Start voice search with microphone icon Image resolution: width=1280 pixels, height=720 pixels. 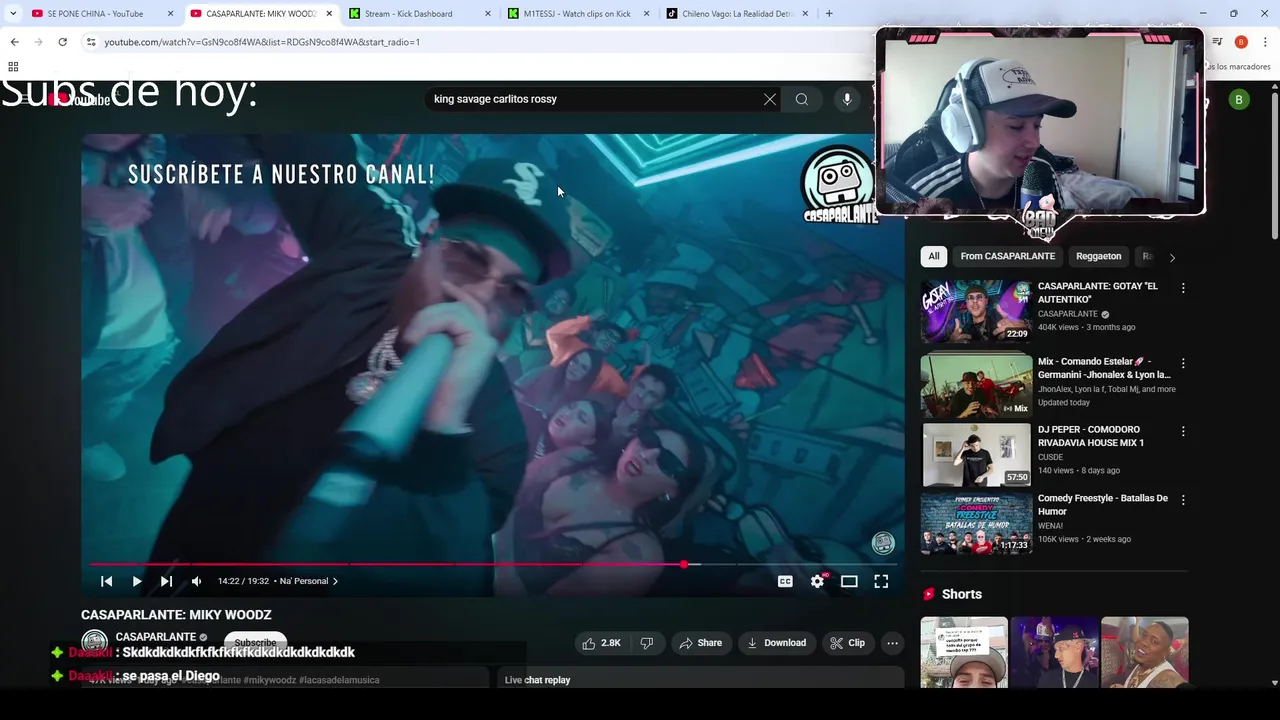coord(847,99)
